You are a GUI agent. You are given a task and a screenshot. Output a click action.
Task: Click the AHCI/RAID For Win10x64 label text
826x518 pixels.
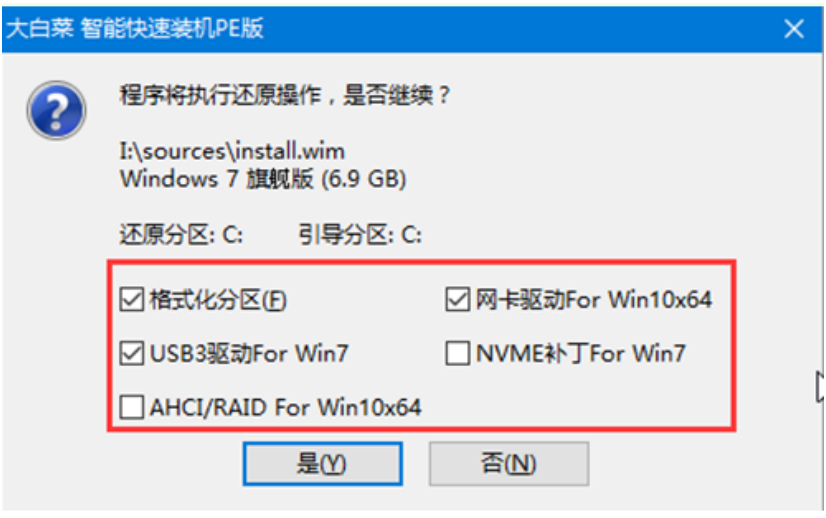(286, 407)
